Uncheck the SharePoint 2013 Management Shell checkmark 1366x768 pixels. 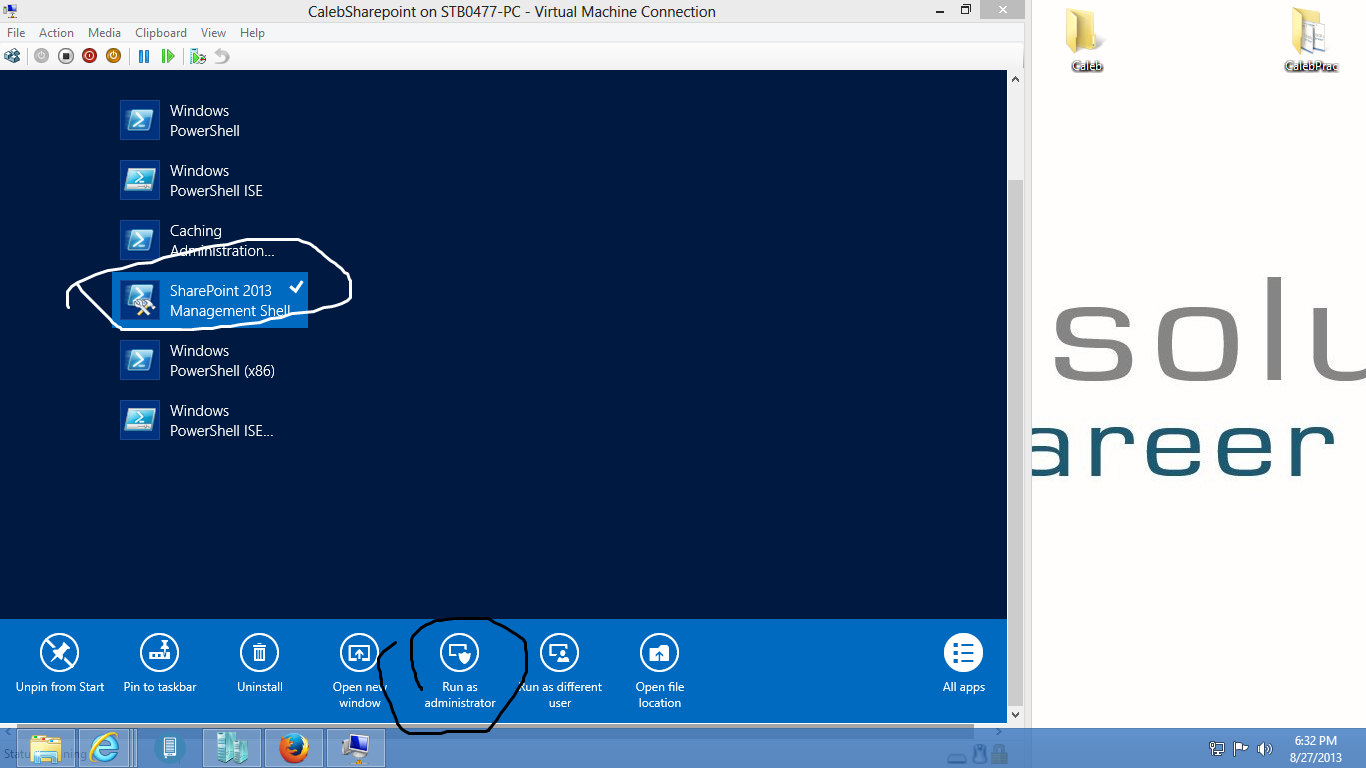click(x=296, y=287)
